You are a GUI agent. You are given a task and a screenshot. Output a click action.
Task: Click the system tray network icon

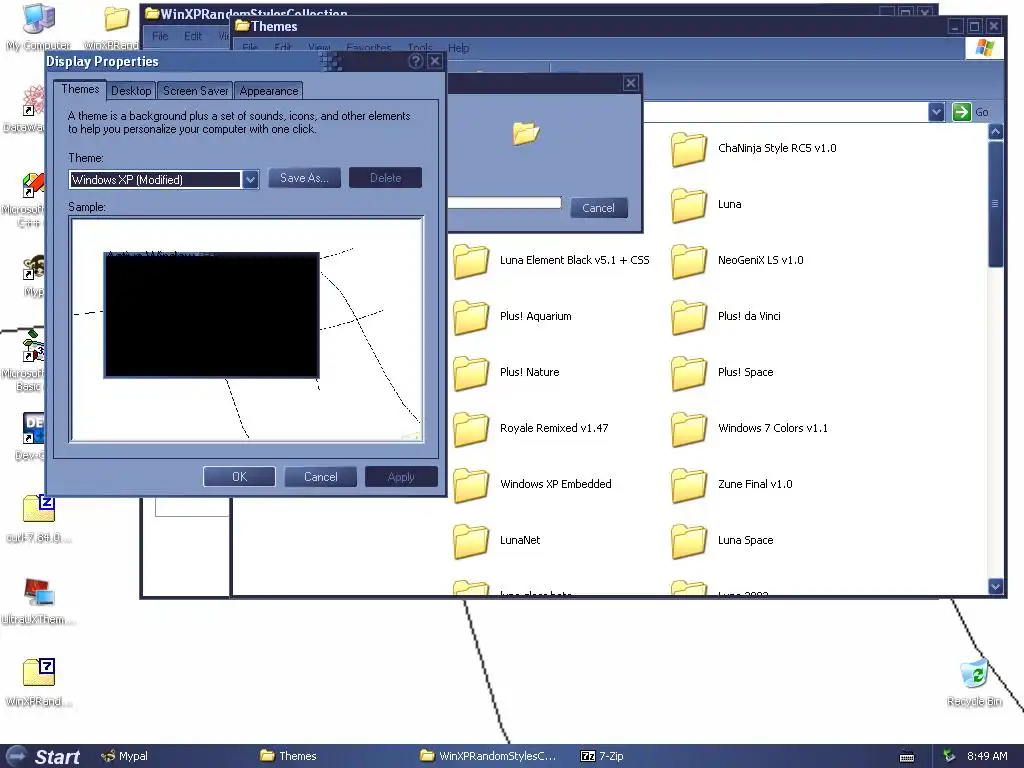pyautogui.click(x=948, y=756)
